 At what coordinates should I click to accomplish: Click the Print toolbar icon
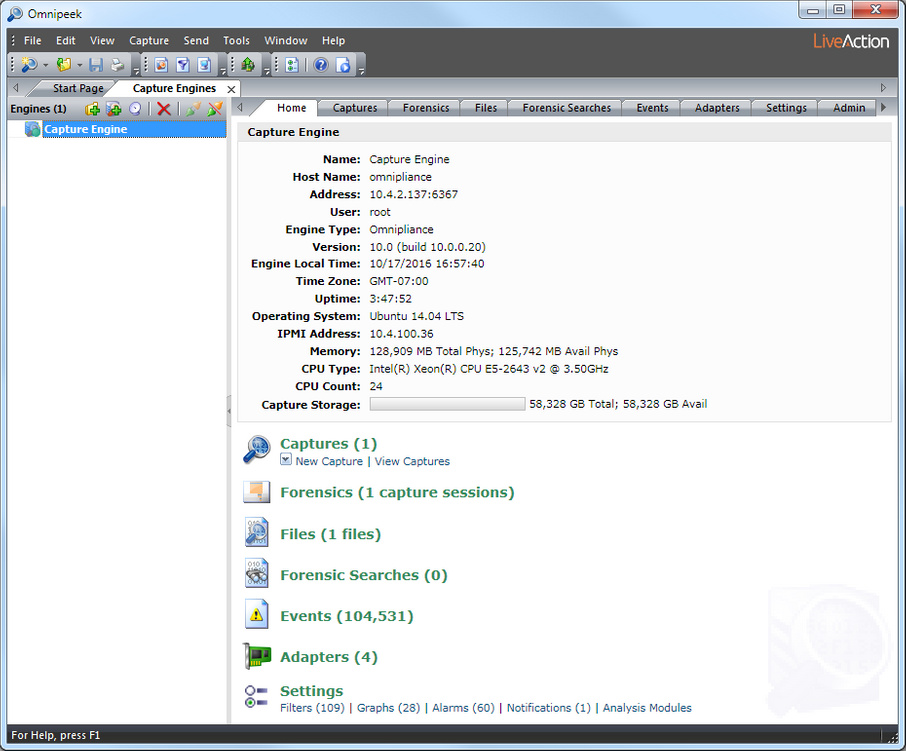point(117,65)
